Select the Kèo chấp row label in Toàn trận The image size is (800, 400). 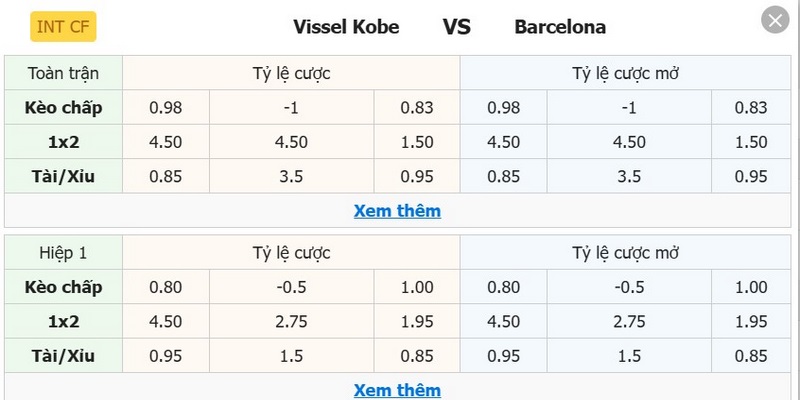pyautogui.click(x=64, y=107)
